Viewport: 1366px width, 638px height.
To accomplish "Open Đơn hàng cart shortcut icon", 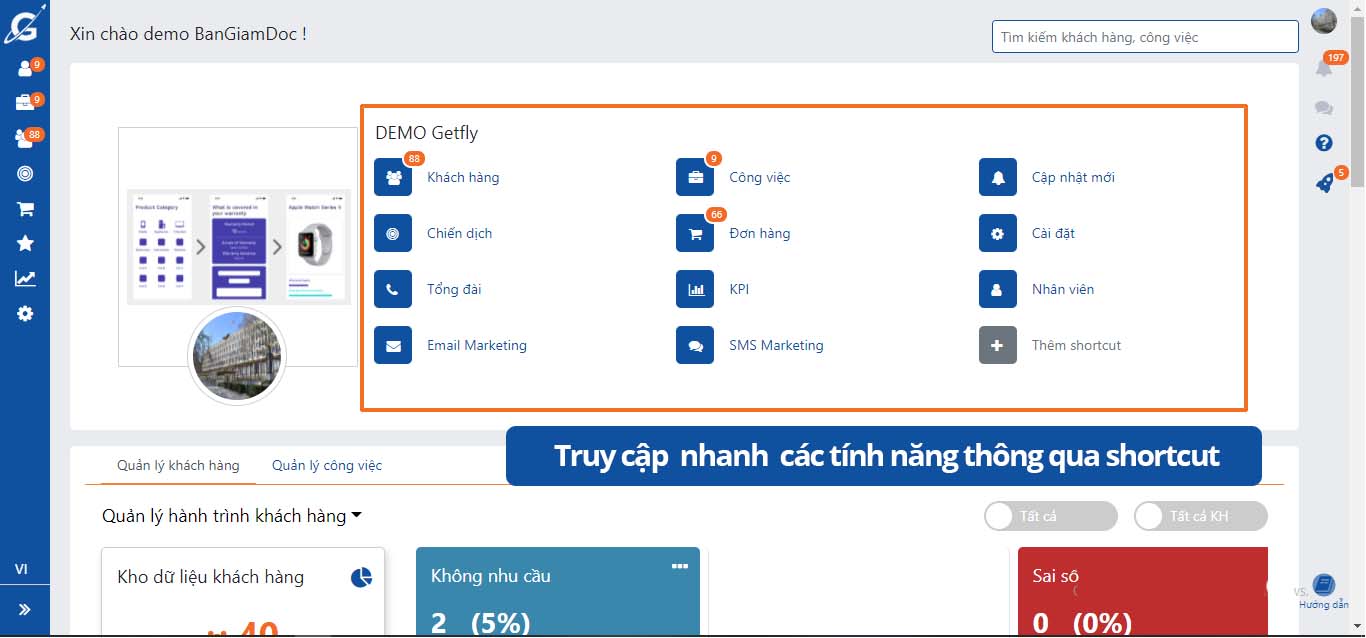I will point(695,233).
